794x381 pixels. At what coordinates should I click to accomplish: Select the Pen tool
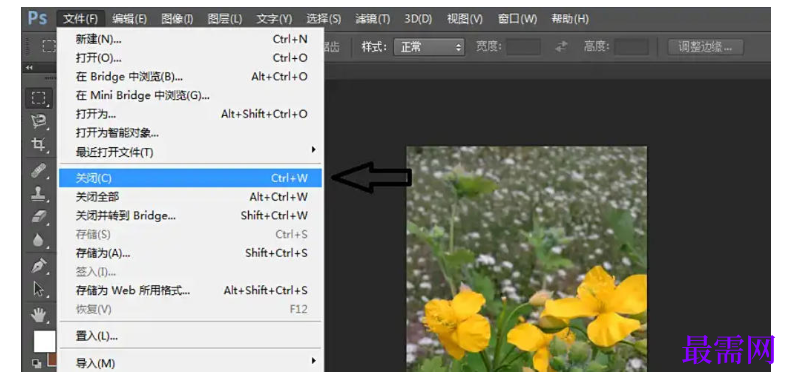pyautogui.click(x=39, y=266)
